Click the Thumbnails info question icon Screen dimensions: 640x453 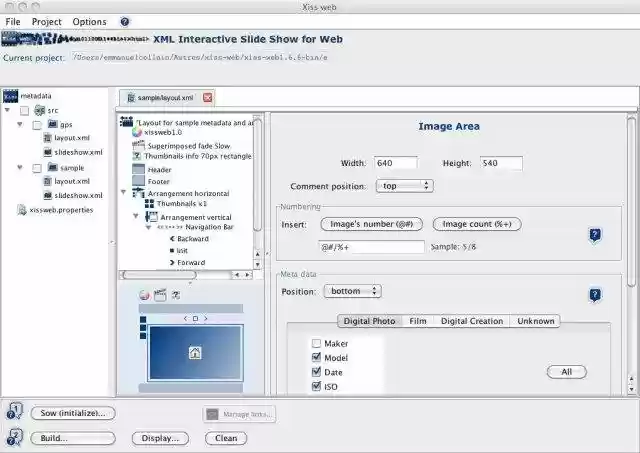coord(137,156)
